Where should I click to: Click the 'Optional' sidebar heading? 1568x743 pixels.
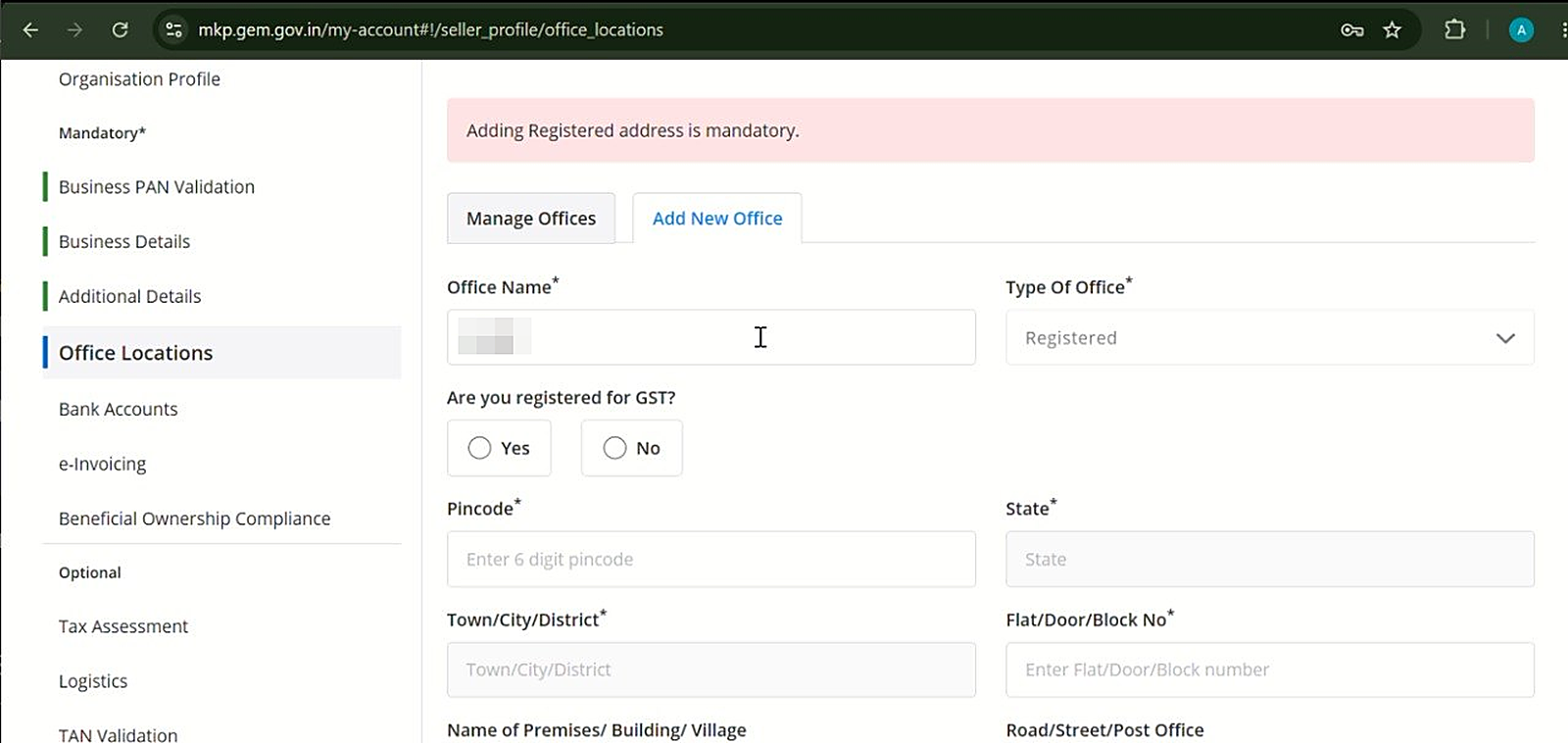90,572
